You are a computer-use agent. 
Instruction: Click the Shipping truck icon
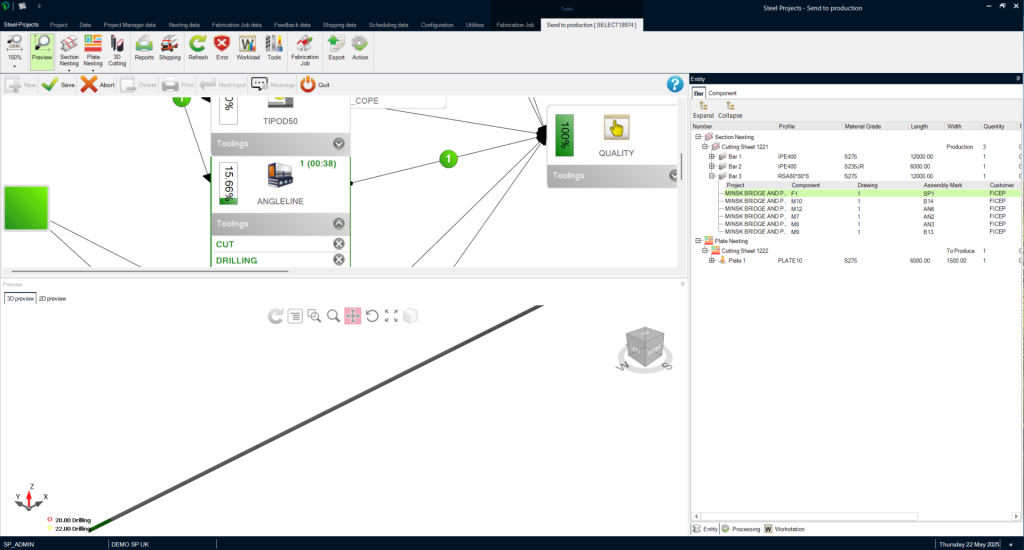(x=170, y=47)
